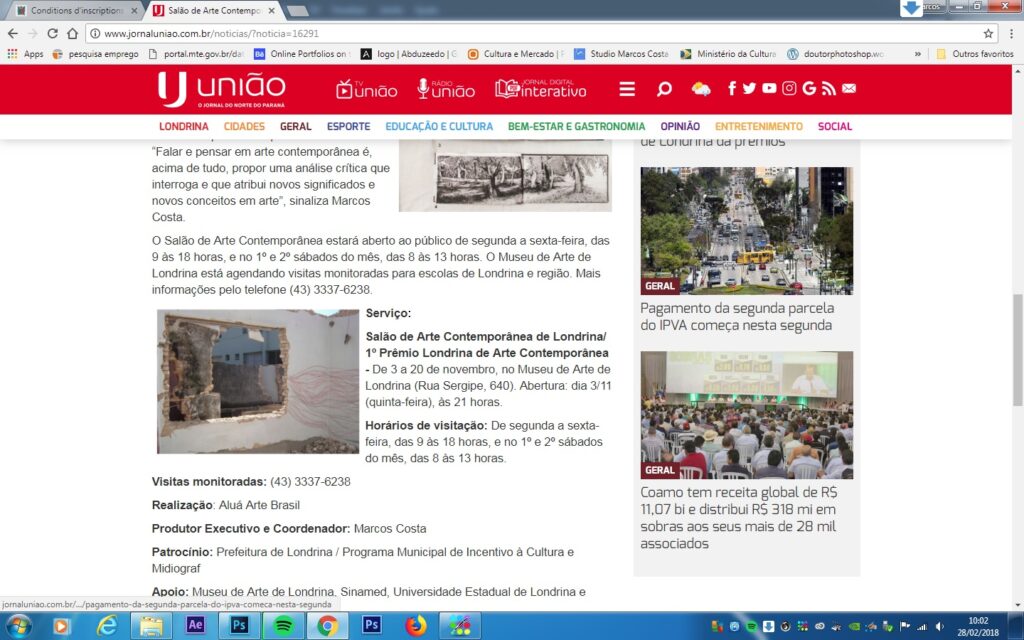
Task: Open the TV União link
Action: pos(367,89)
